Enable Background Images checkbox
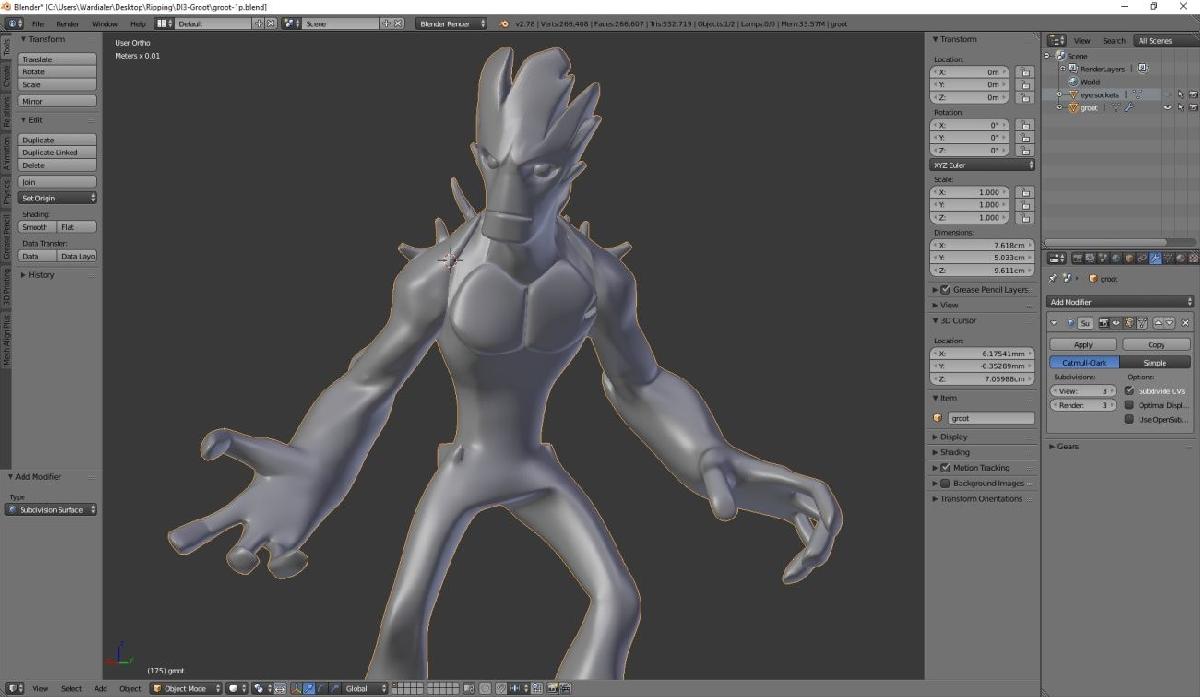This screenshot has height=697, width=1200. 945,483
